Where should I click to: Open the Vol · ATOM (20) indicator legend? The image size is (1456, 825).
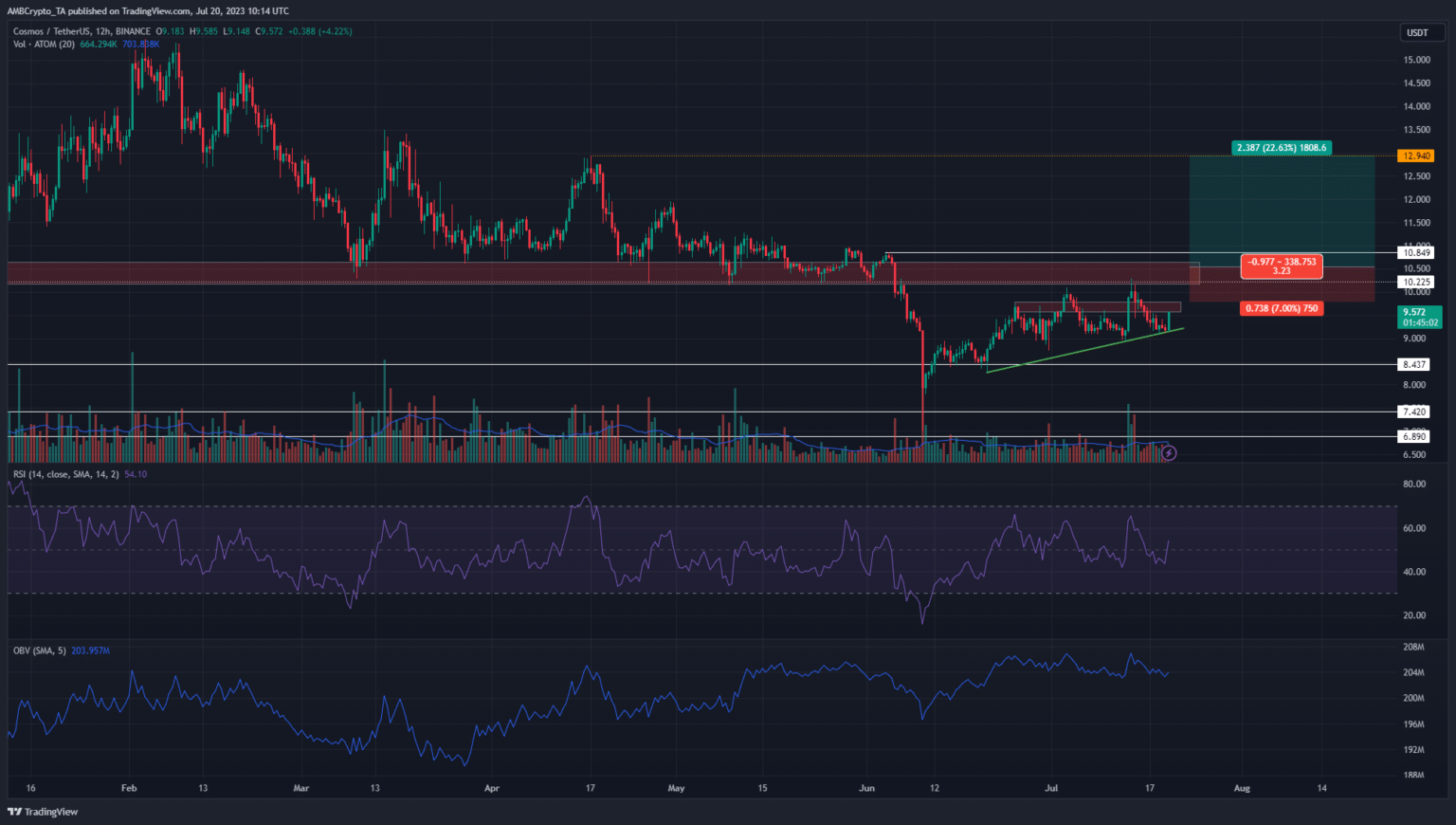click(44, 45)
